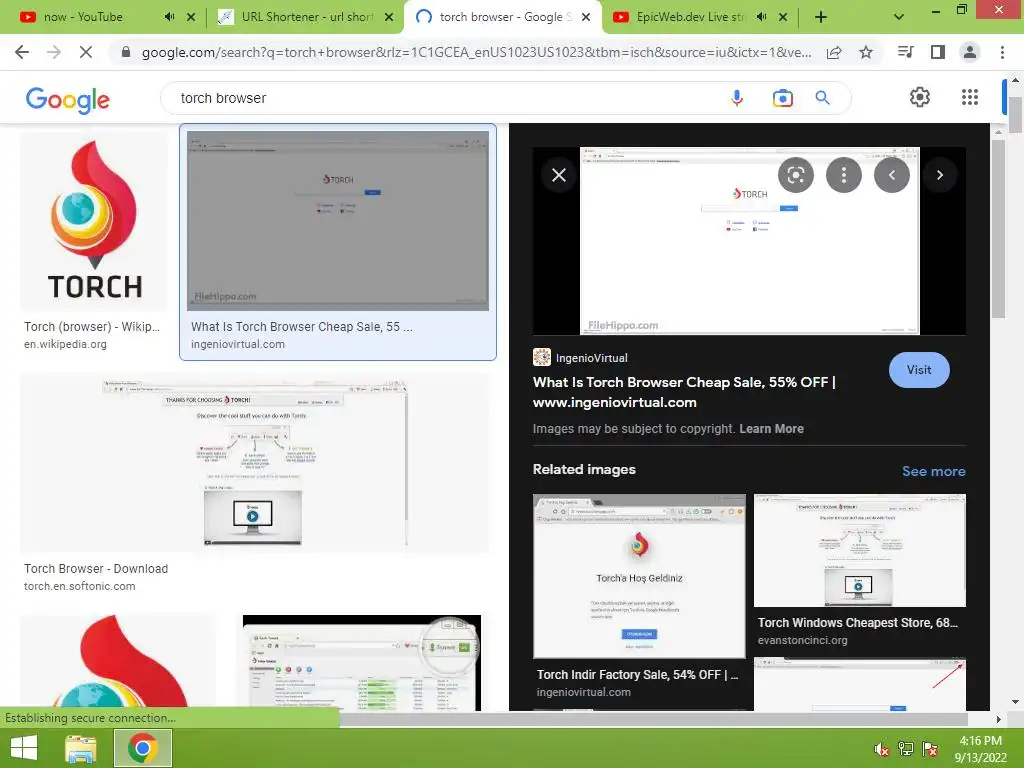Click the 'See more' related images link

coord(933,471)
